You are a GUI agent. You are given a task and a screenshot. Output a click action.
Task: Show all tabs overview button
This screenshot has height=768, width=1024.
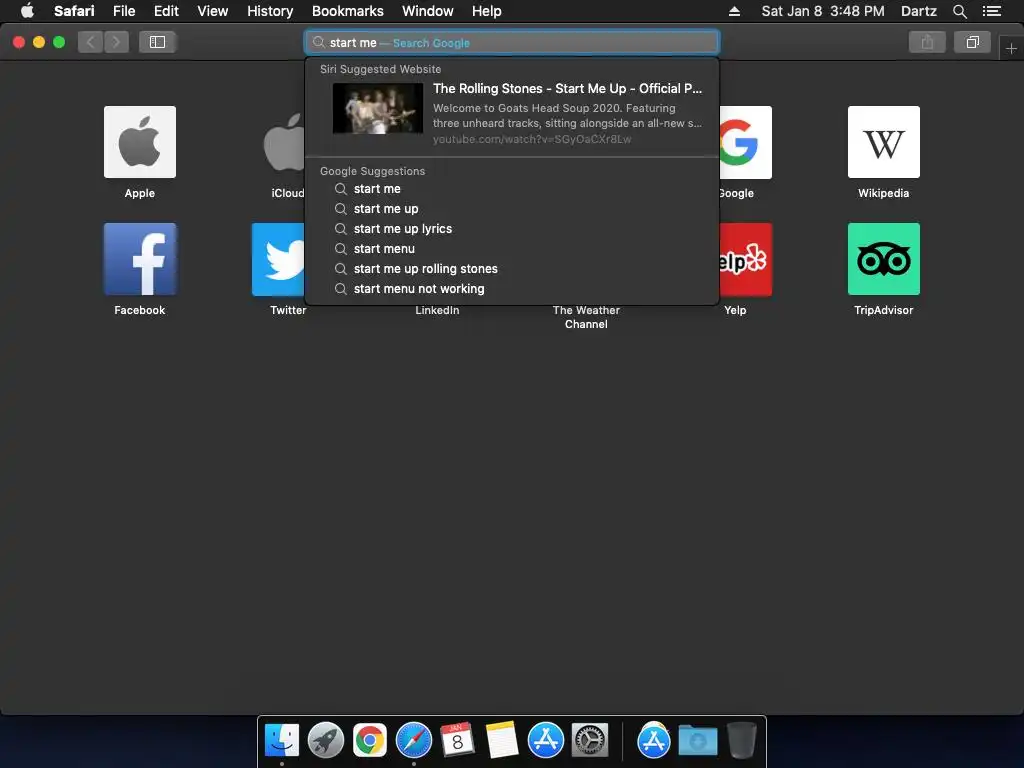tap(972, 42)
